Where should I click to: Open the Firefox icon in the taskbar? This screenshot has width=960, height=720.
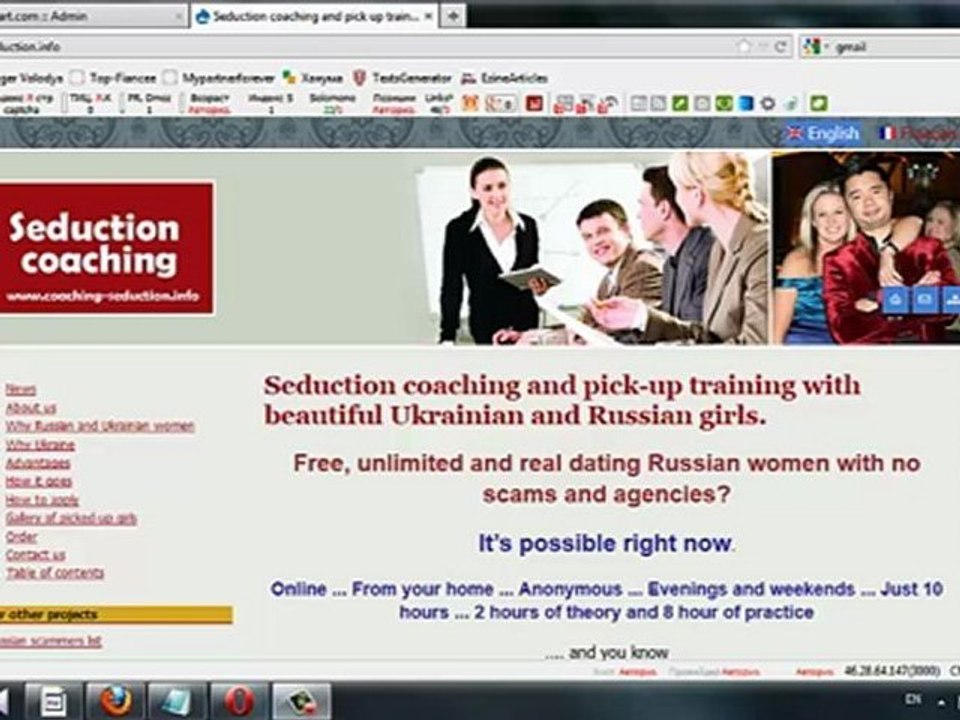[116, 701]
